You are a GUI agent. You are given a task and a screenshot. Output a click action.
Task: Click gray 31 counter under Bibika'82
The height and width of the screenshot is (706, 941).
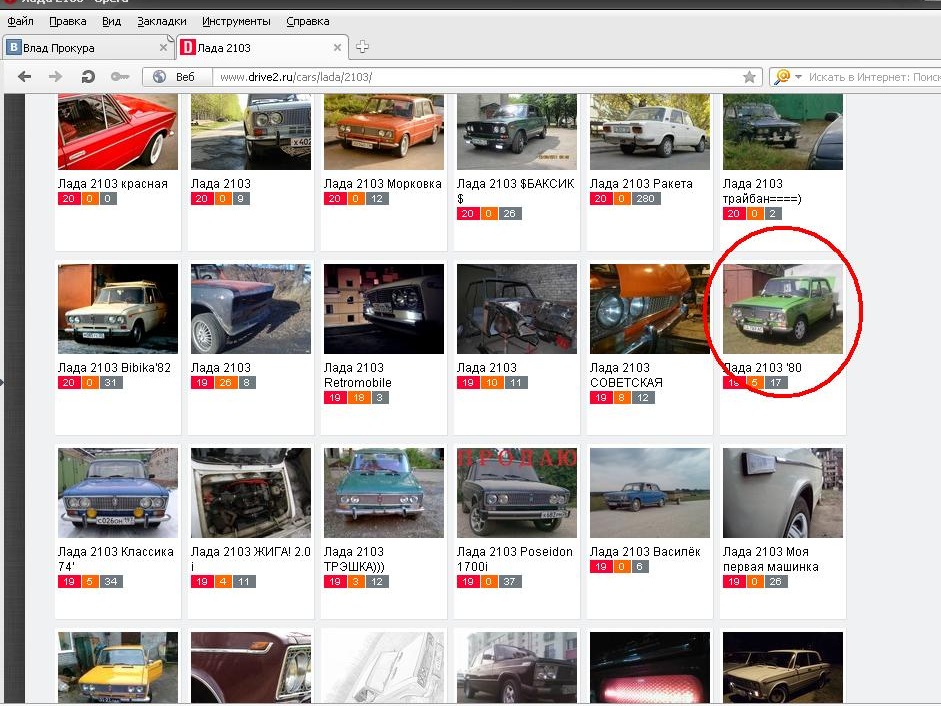click(111, 382)
